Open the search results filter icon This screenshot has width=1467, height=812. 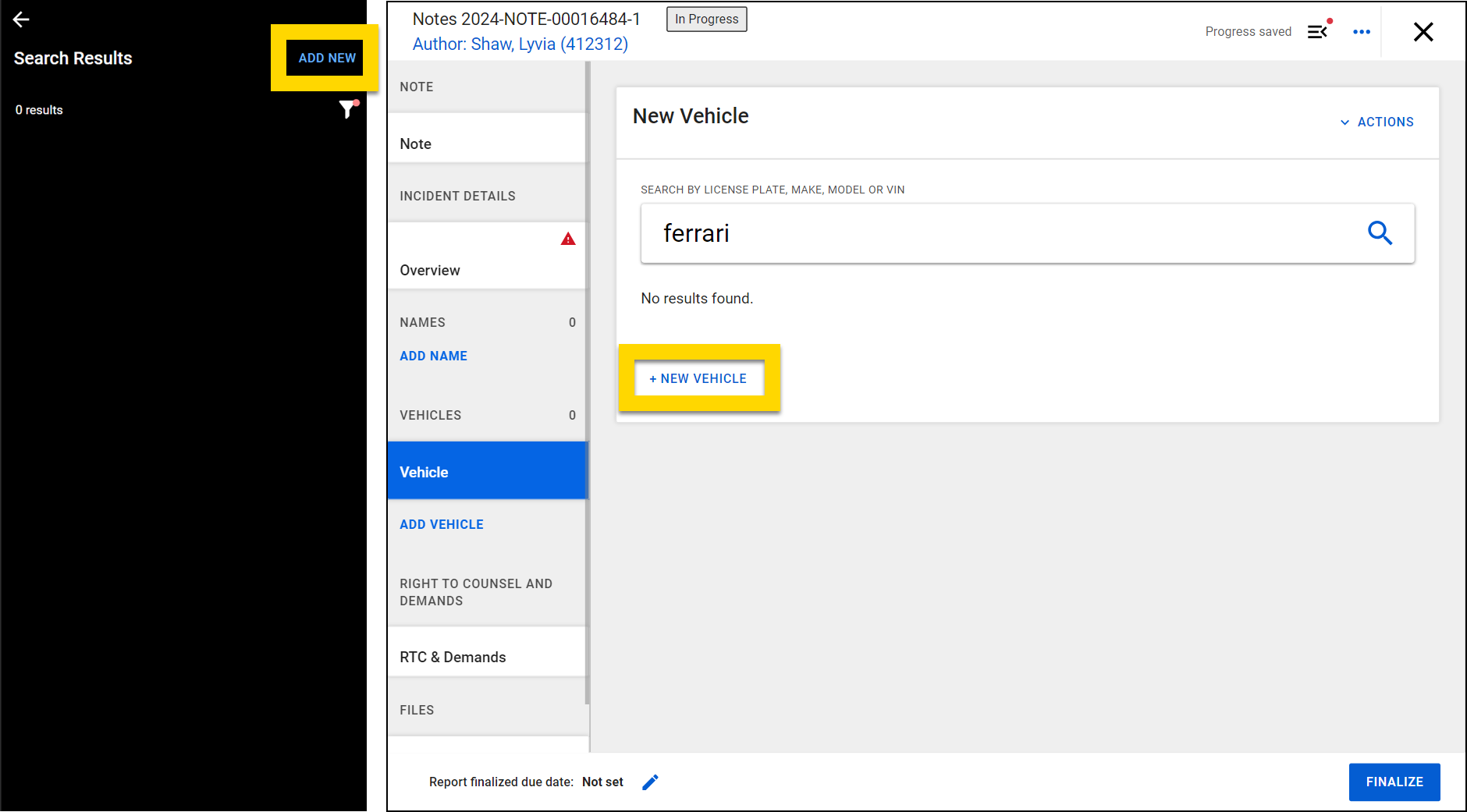347,110
